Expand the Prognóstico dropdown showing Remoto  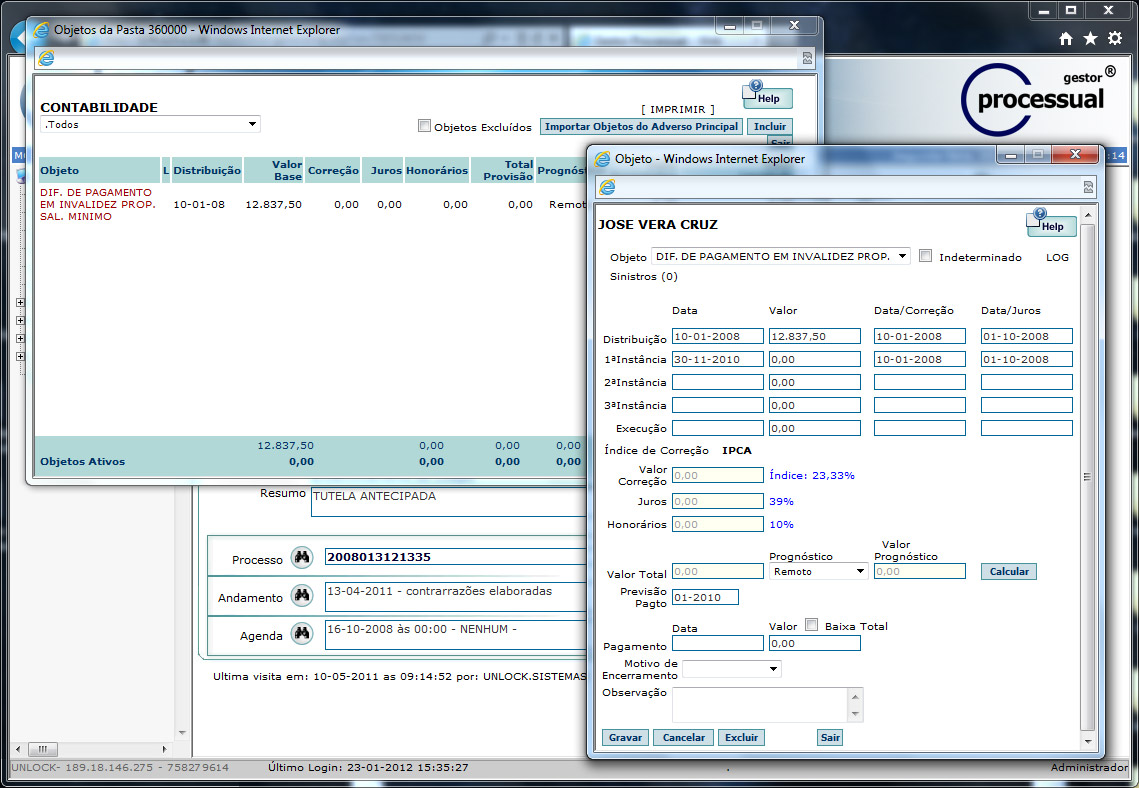tap(818, 571)
